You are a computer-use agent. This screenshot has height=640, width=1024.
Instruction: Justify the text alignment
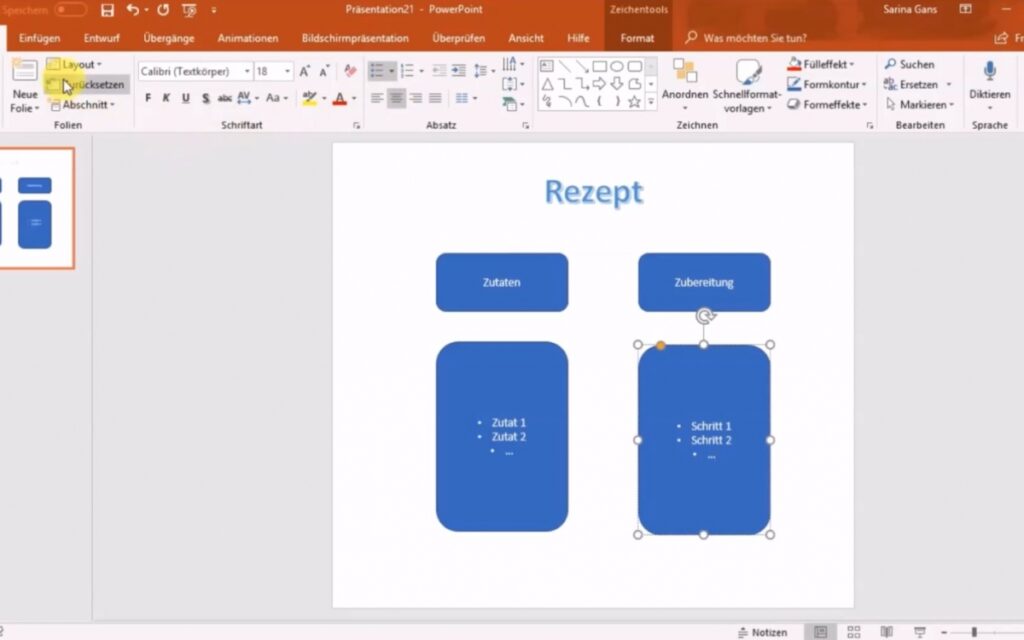(x=435, y=98)
